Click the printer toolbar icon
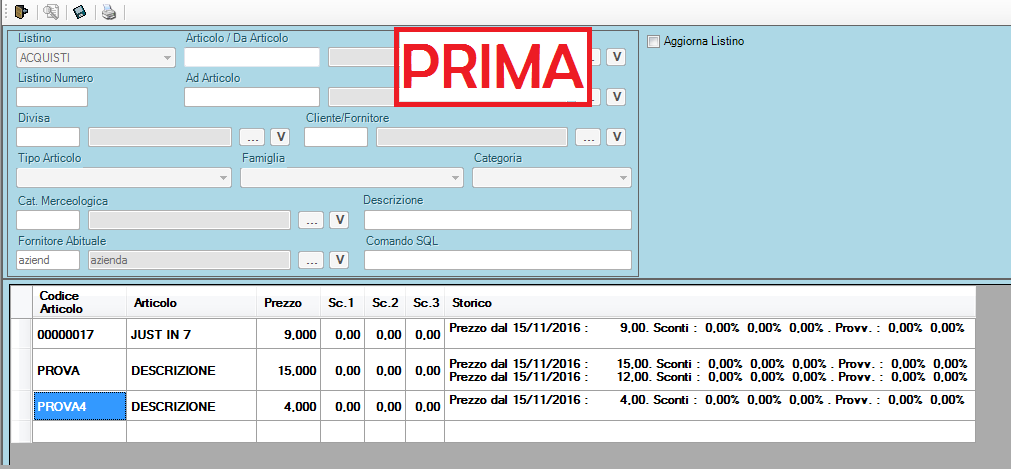Image resolution: width=1011 pixels, height=469 pixels. [109, 11]
